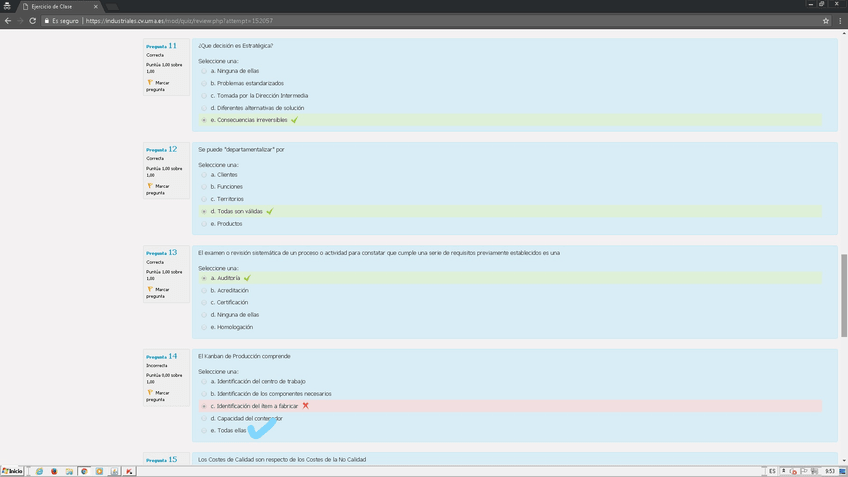Show hidden tray icons with the arrow
Viewport: 848px width, 477px height.
[783, 471]
